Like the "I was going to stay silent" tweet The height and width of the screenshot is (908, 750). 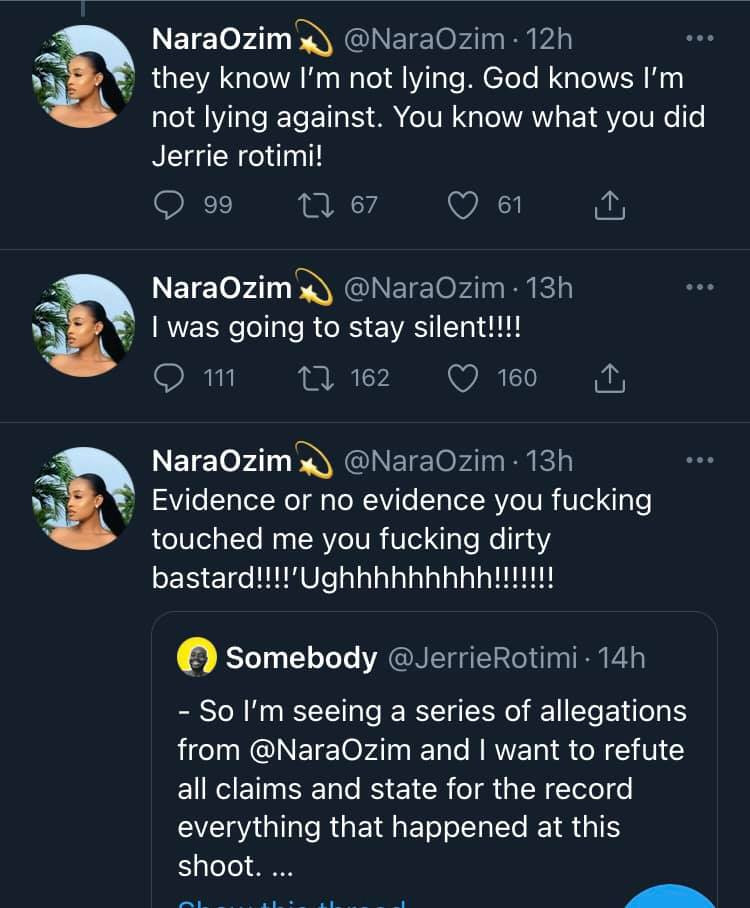461,378
